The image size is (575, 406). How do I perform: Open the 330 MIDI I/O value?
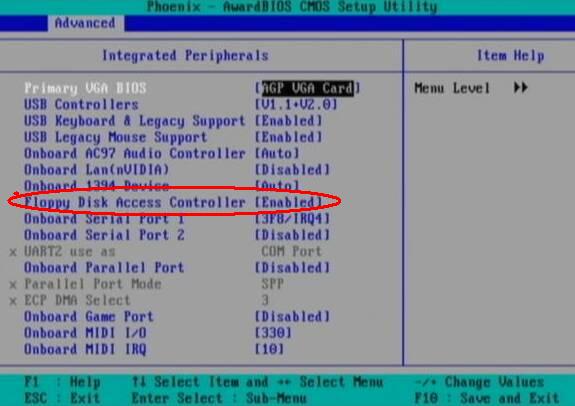(x=273, y=333)
